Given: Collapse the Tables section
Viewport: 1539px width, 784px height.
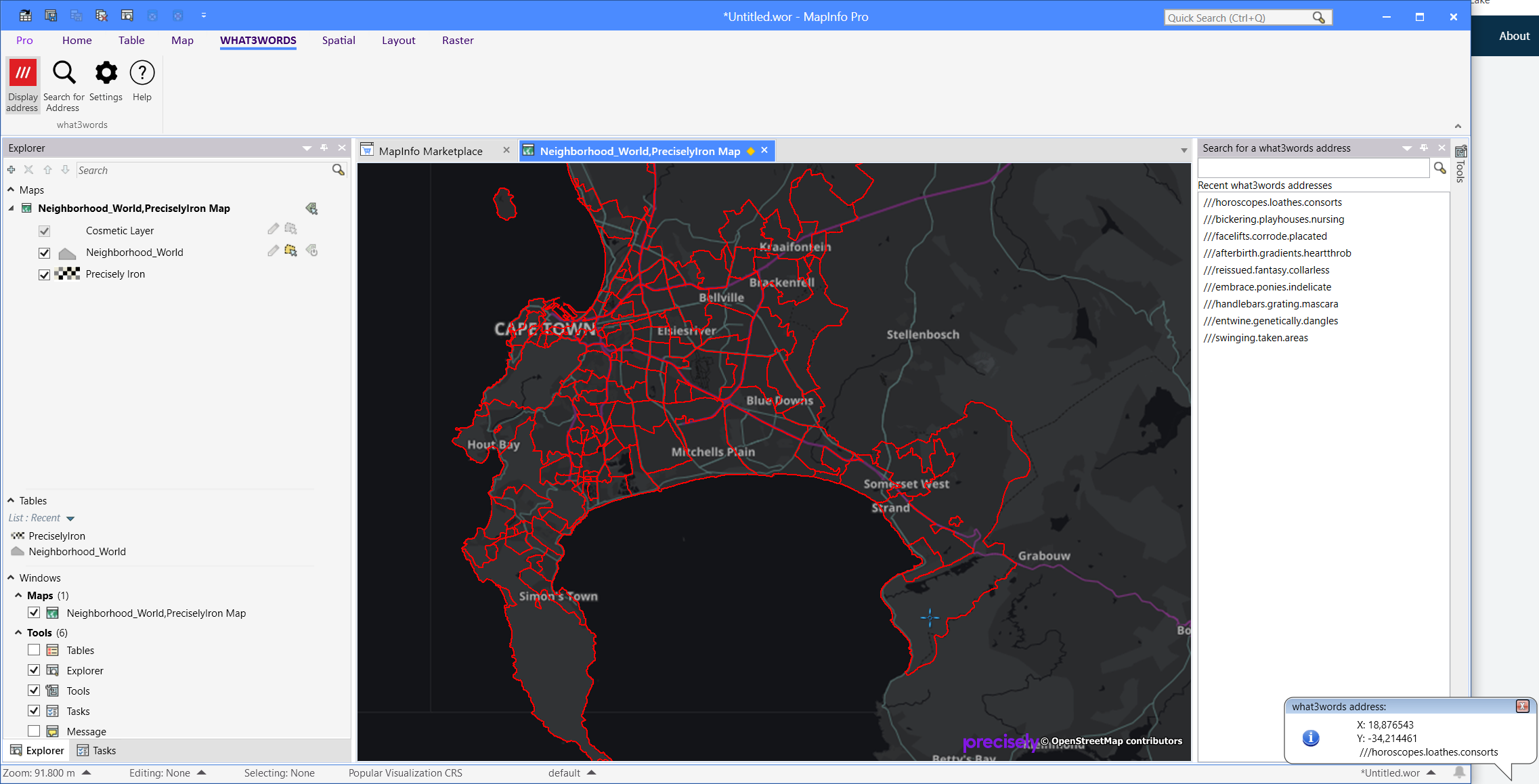Looking at the screenshot, I should coord(11,500).
